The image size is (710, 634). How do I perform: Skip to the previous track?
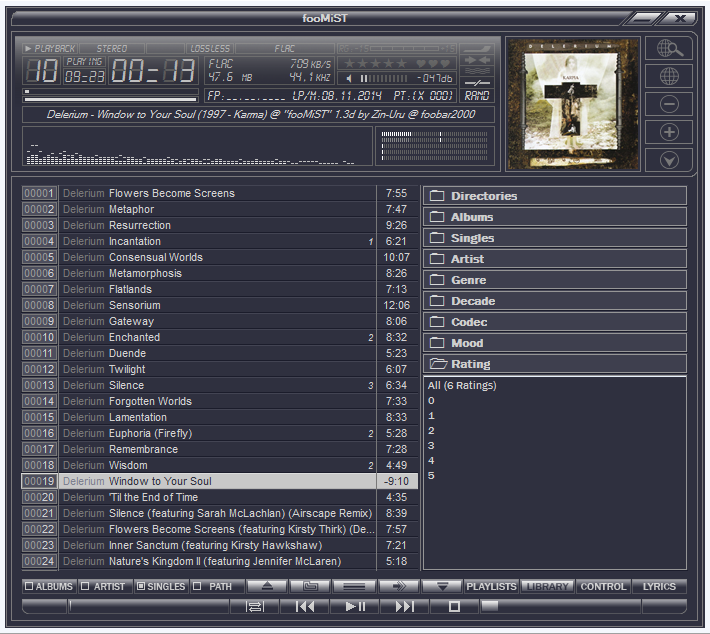[305, 606]
